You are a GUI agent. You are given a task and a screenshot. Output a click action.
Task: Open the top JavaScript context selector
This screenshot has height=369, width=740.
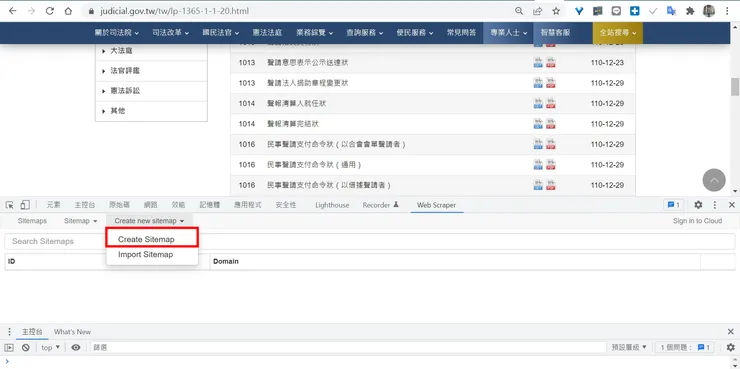tap(50, 348)
